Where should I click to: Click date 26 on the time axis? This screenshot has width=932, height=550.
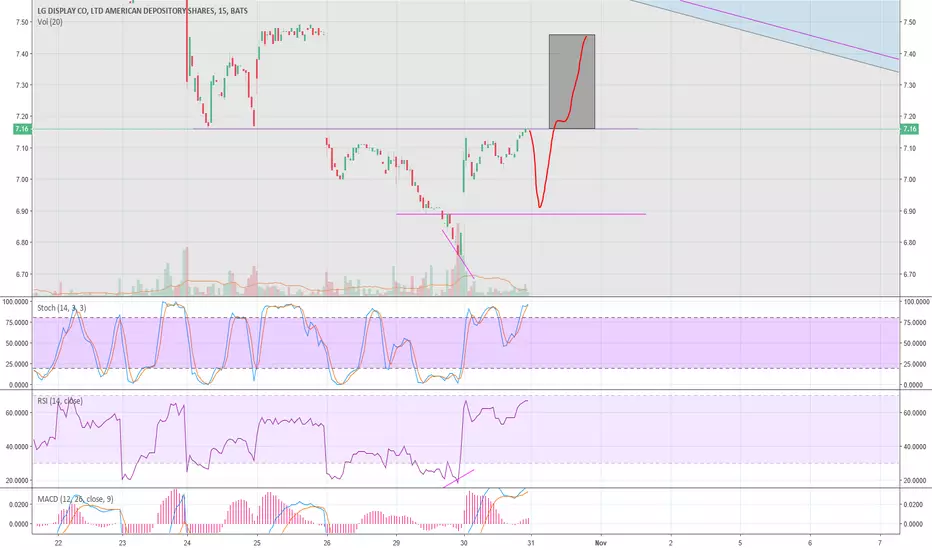point(327,543)
